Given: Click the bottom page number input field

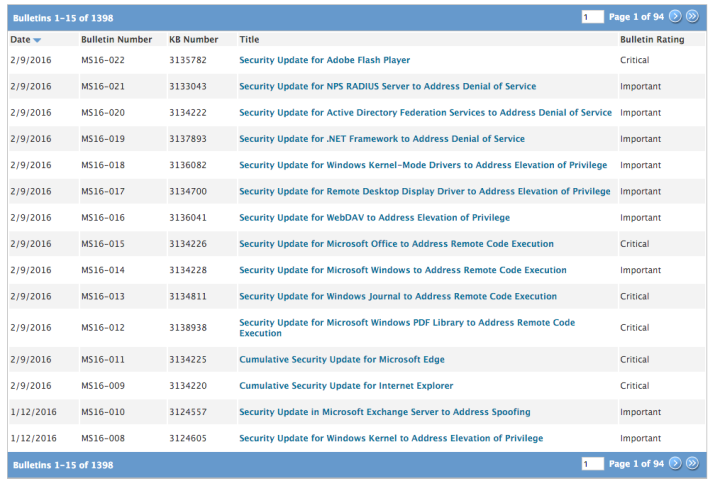Looking at the screenshot, I should (x=592, y=464).
